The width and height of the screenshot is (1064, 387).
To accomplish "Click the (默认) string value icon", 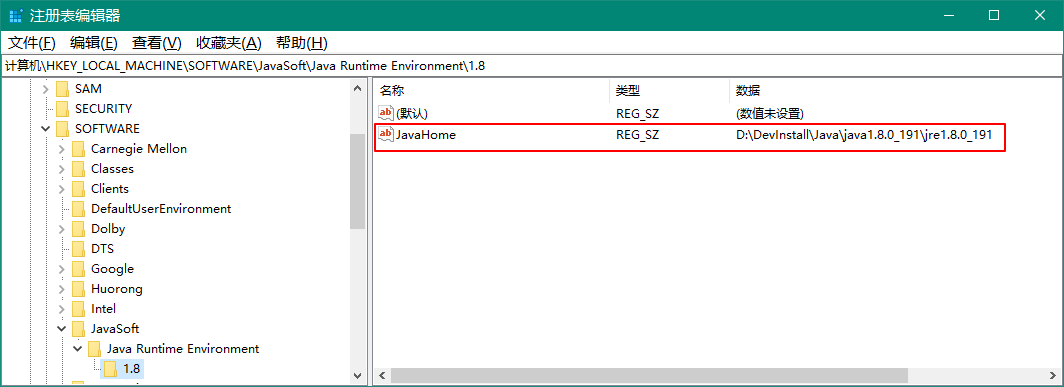I will pos(385,113).
